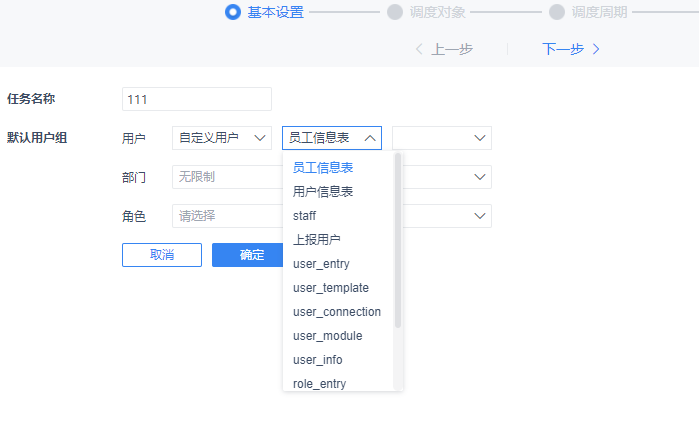Click the 任务名称 input field
Screen dimensions: 699x439
(x=196, y=99)
